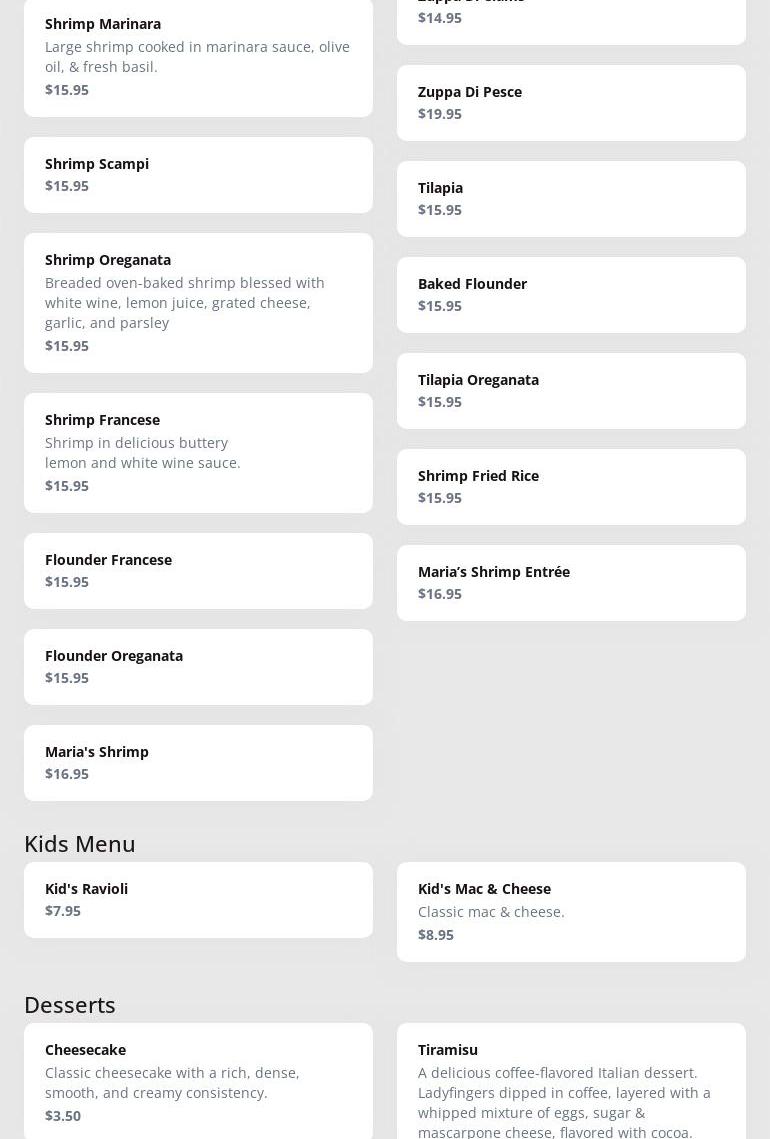Click the Kids Menu section heading

click(x=80, y=843)
